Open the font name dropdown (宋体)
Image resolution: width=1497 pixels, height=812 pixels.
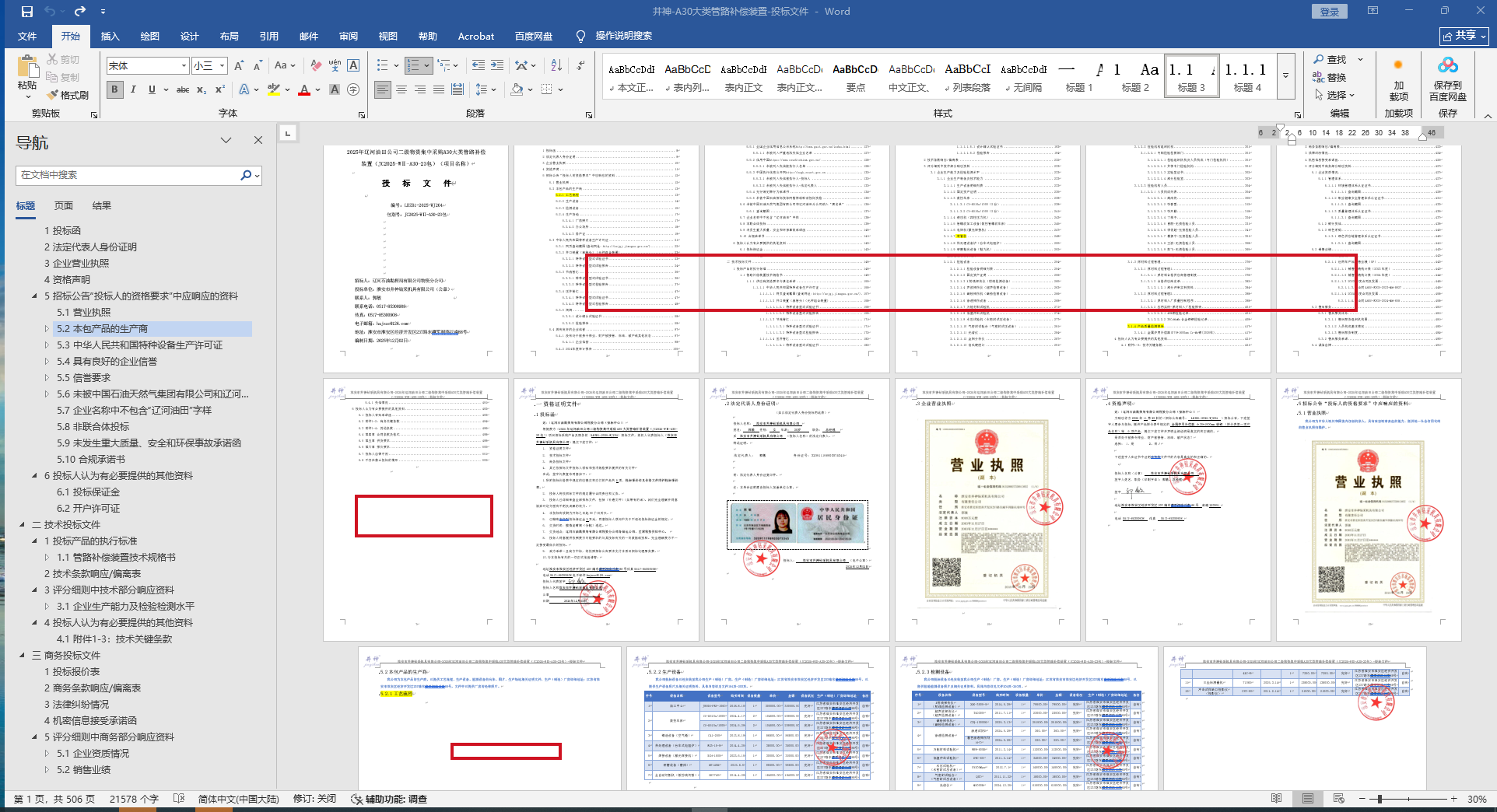(x=184, y=65)
